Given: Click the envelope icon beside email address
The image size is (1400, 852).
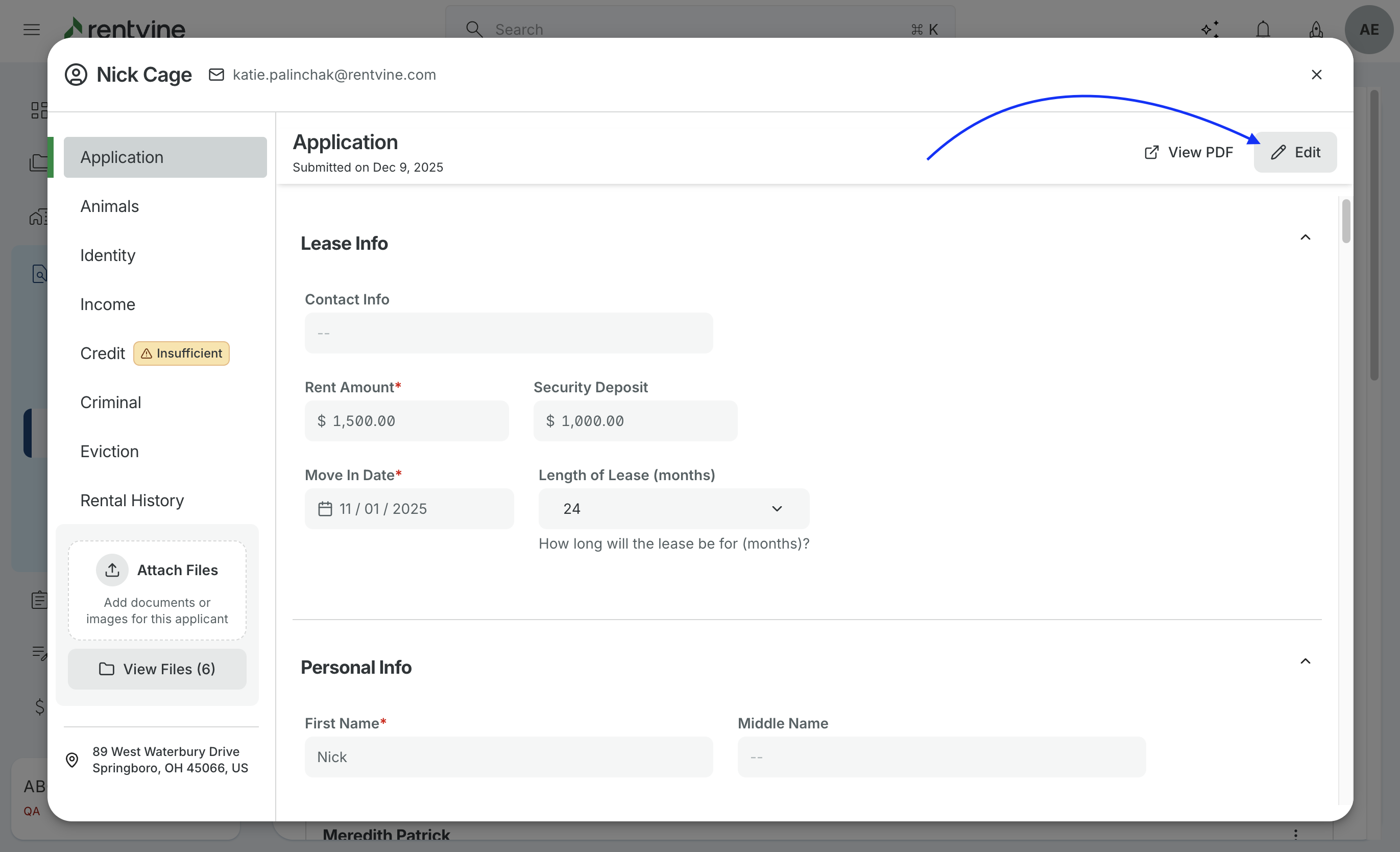Looking at the screenshot, I should click(x=216, y=75).
